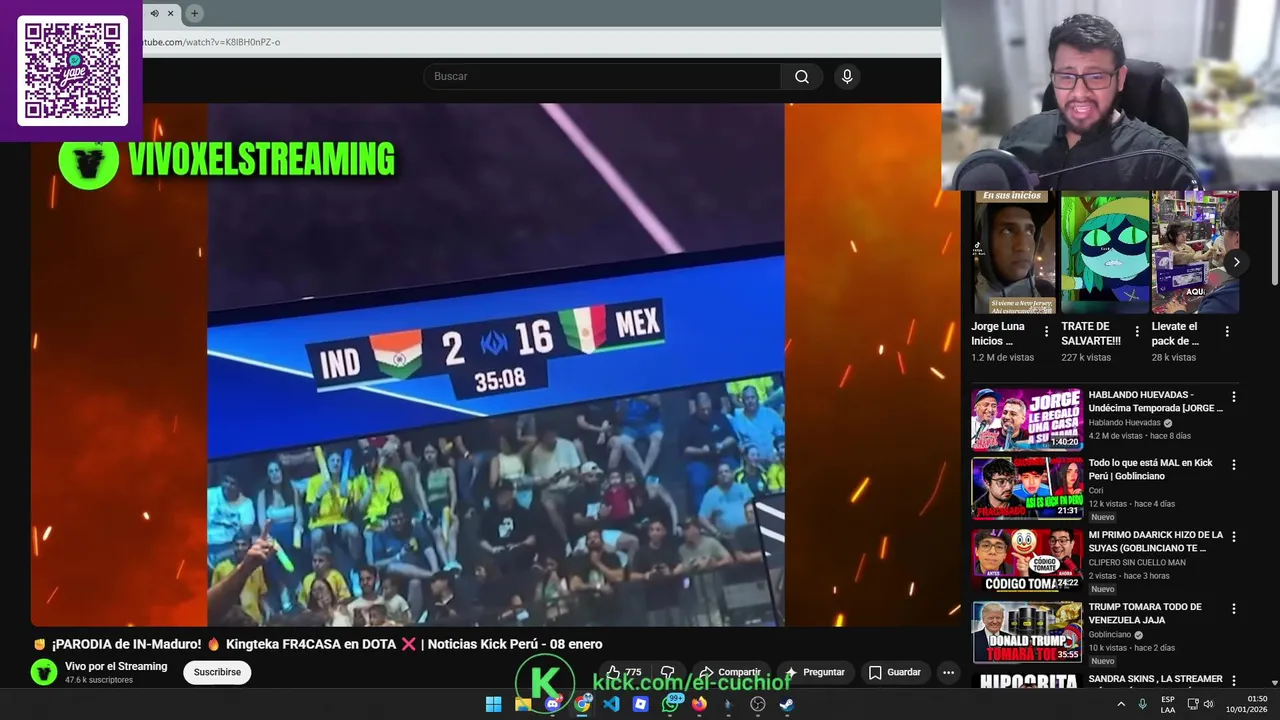Click Goblinciano channel name under Trump video
1280x720 pixels.
pos(1109,635)
